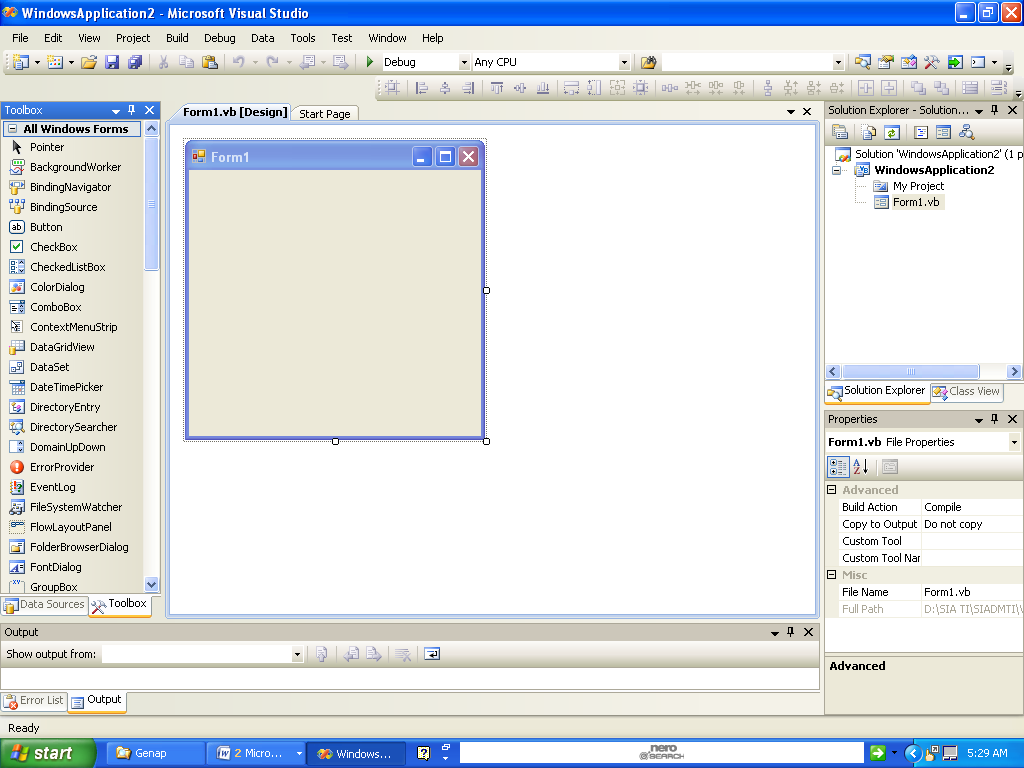Image resolution: width=1024 pixels, height=768 pixels.
Task: Click the Open File folder icon
Action: [89, 62]
